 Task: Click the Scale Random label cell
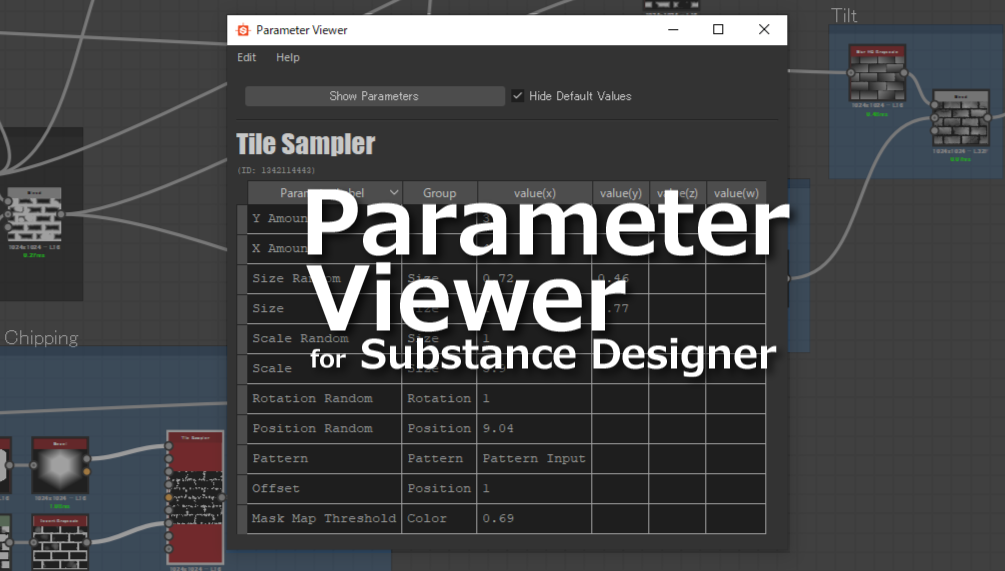(x=324, y=338)
